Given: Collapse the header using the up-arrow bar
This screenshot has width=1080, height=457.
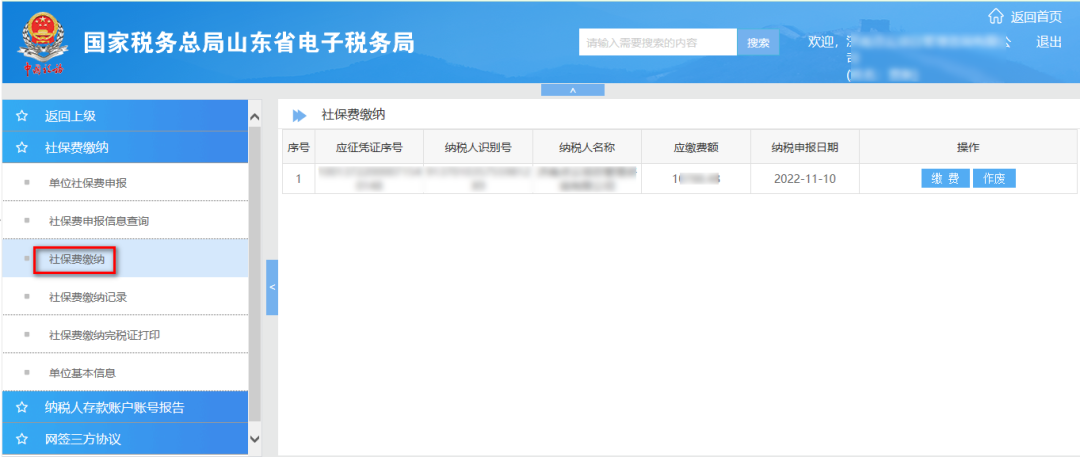Looking at the screenshot, I should coord(572,90).
